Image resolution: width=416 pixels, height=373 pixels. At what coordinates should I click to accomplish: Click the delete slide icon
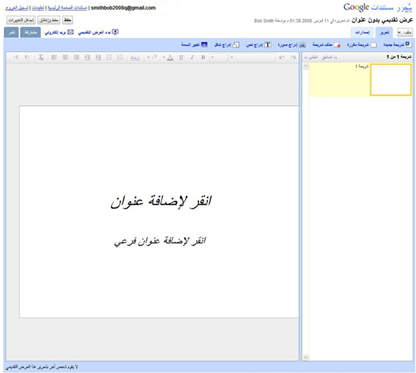tap(337, 45)
